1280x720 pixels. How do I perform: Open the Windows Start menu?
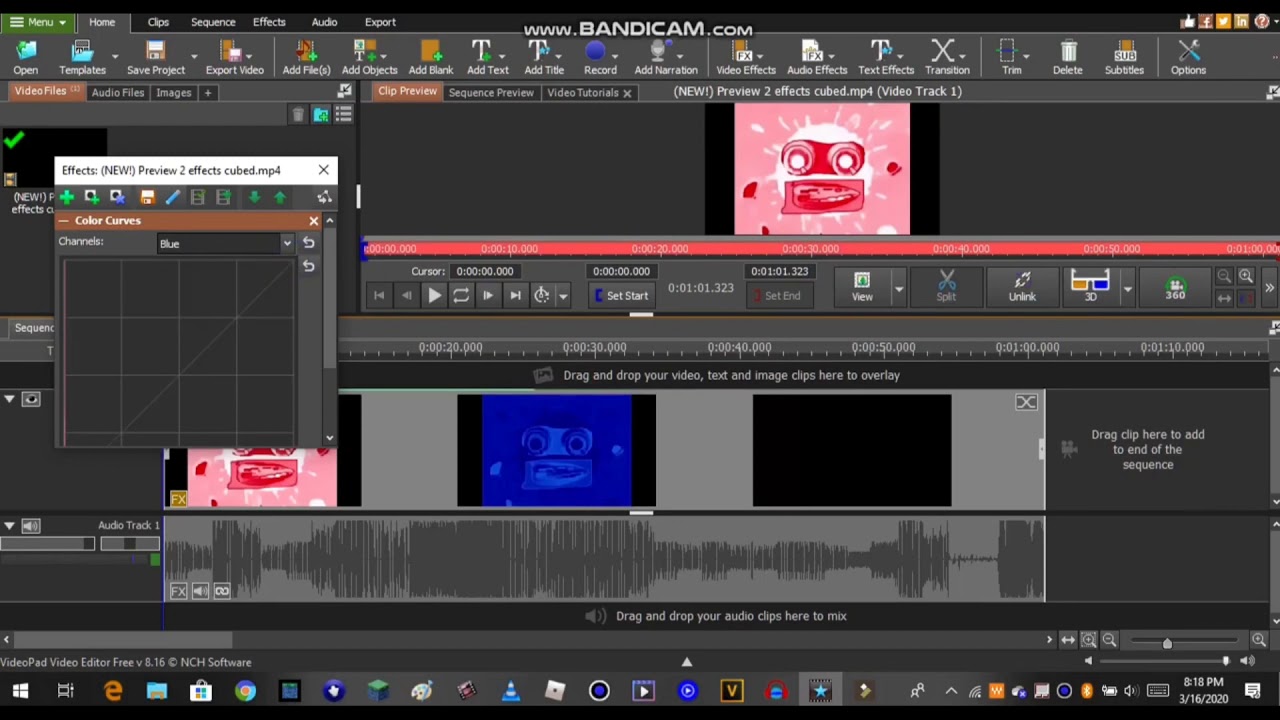coord(20,691)
